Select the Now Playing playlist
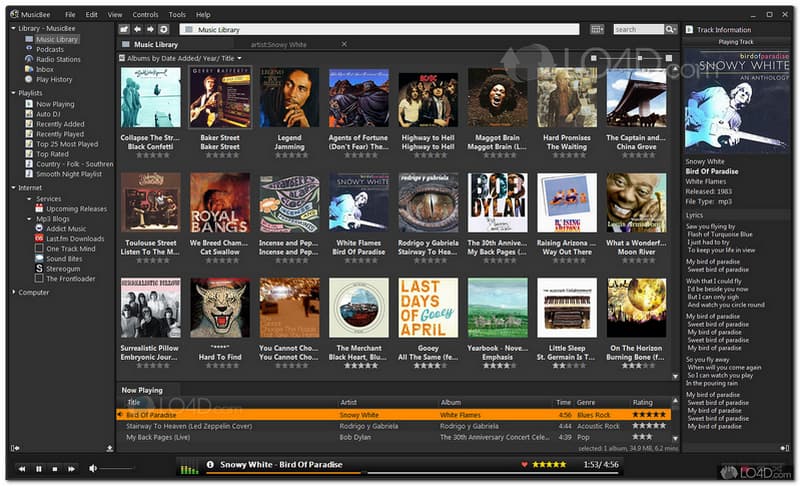The height and width of the screenshot is (486, 800). click(55, 104)
